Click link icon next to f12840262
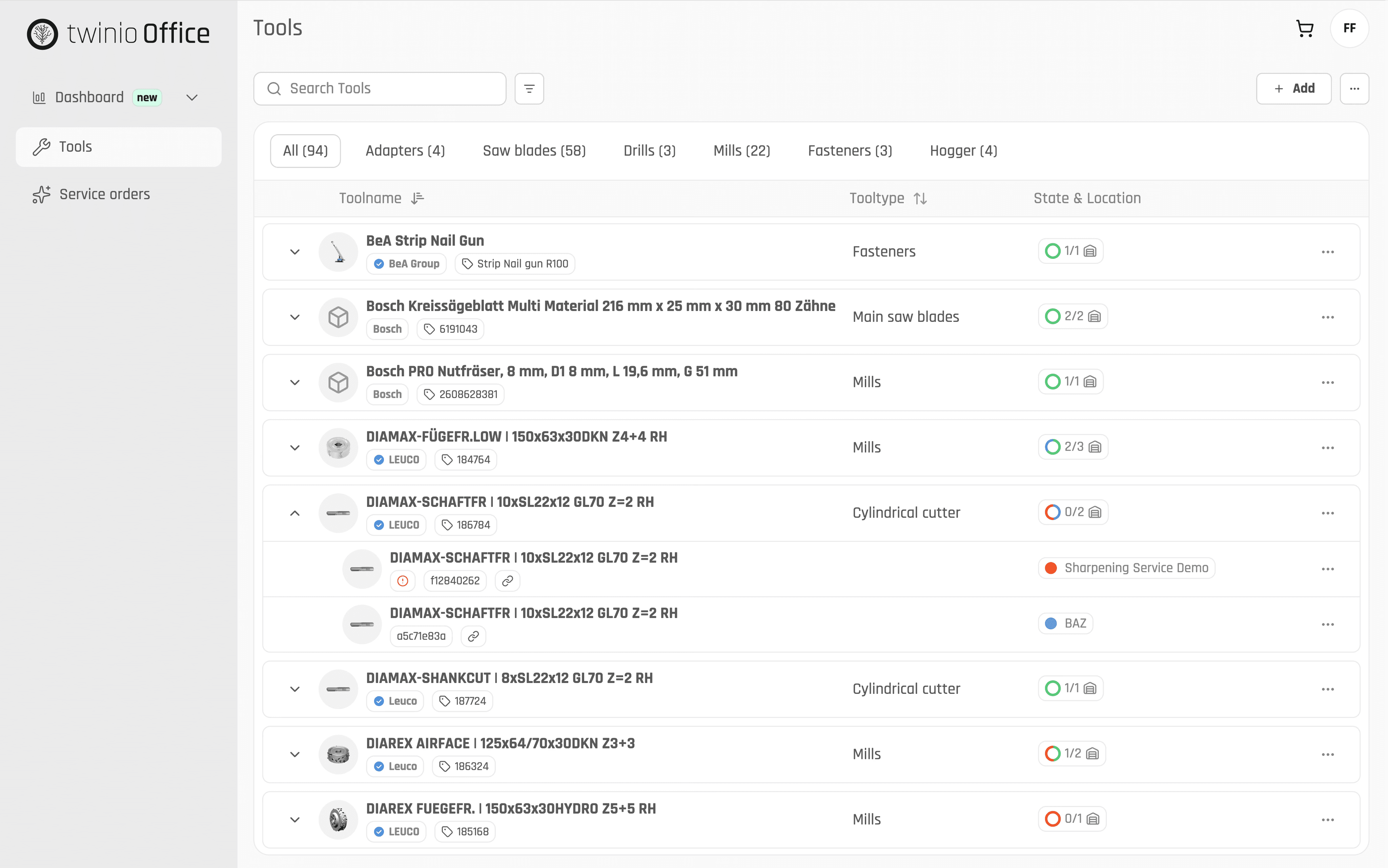The height and width of the screenshot is (868, 1388). pos(507,581)
